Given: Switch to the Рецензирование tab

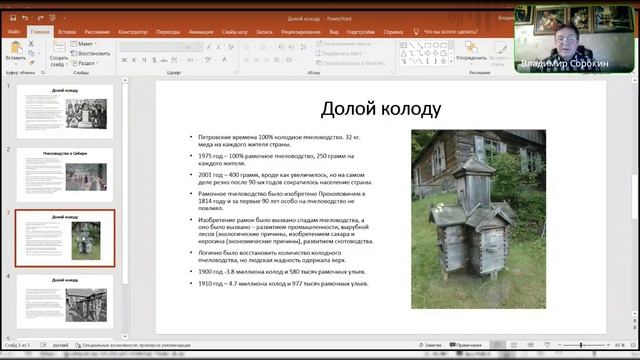Looking at the screenshot, I should click(301, 32).
